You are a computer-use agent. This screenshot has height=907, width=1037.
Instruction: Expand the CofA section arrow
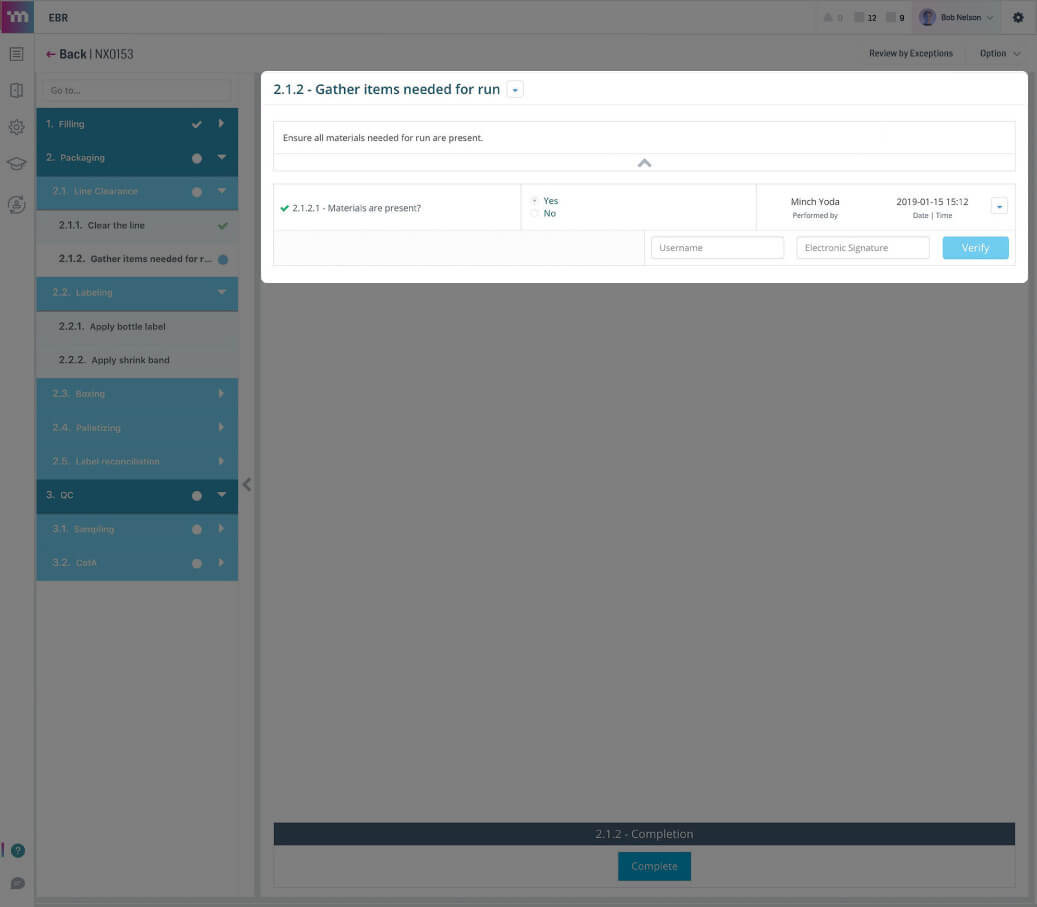(x=221, y=563)
